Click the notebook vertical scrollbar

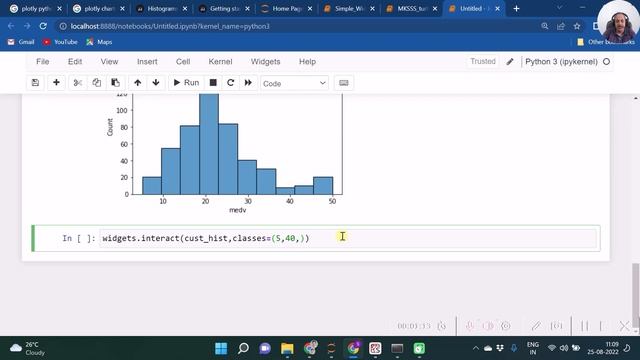tap(636, 294)
